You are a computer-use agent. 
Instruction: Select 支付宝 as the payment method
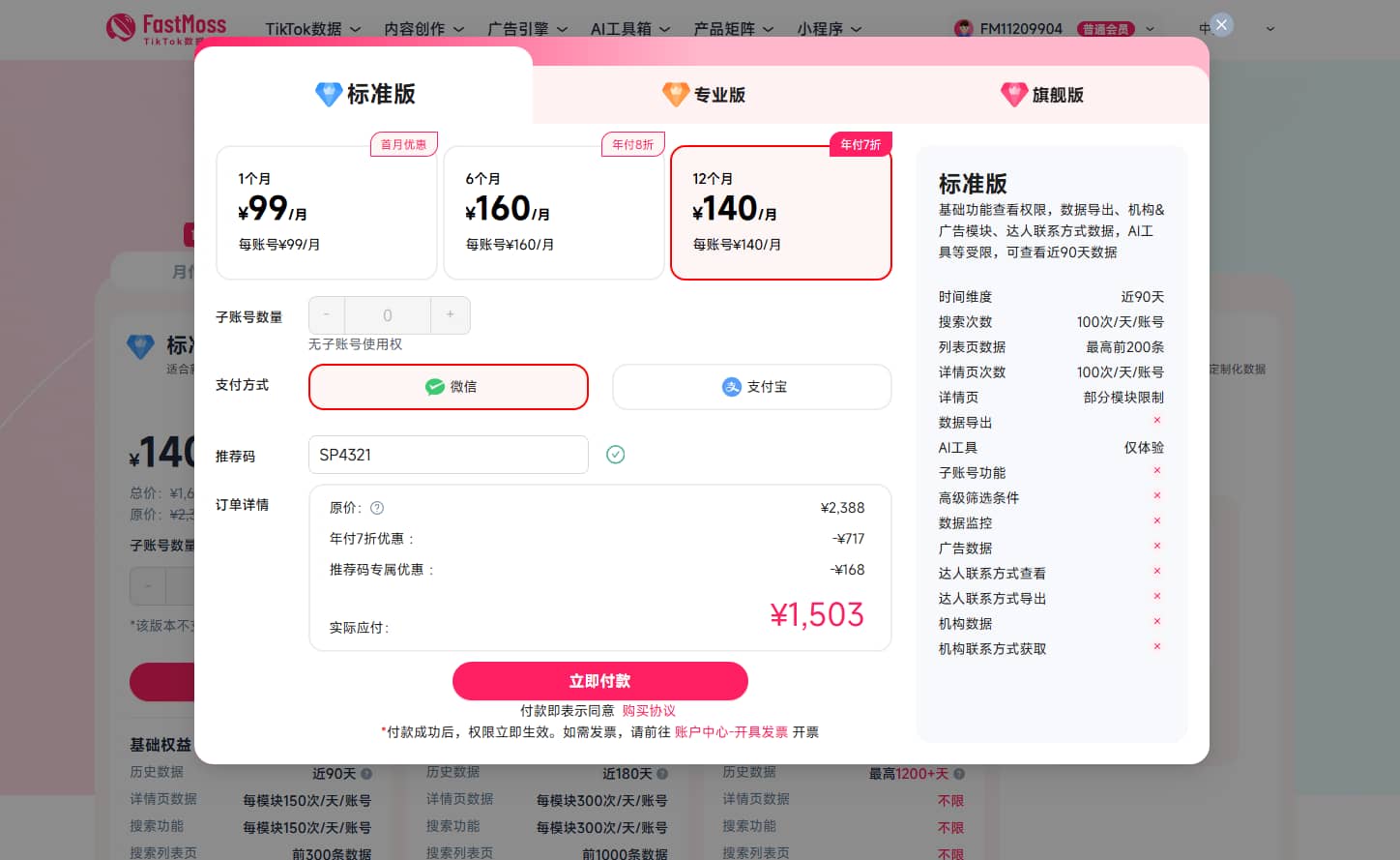pyautogui.click(x=751, y=386)
